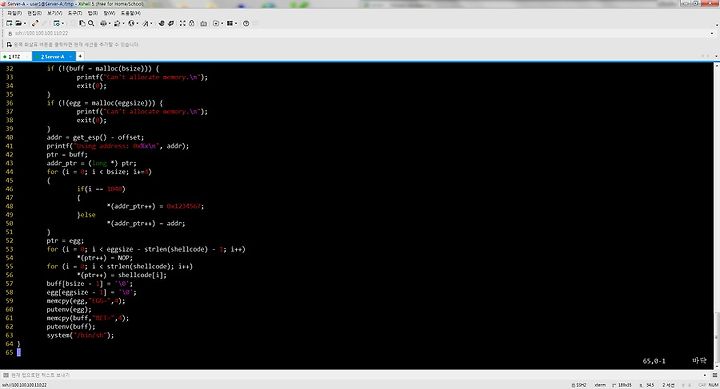This screenshot has width=720, height=389.
Task: Open the tab list dropdown at far right
Action: pyautogui.click(x=716, y=56)
